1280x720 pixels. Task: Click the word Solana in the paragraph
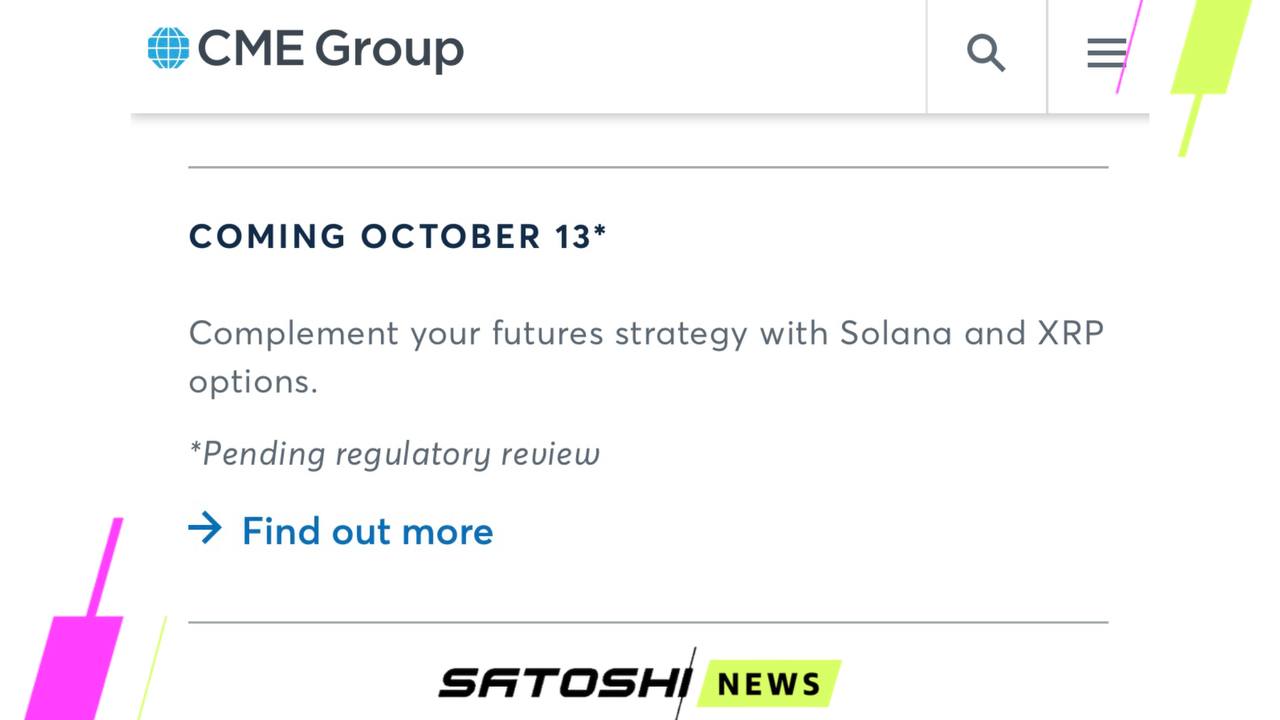click(895, 333)
